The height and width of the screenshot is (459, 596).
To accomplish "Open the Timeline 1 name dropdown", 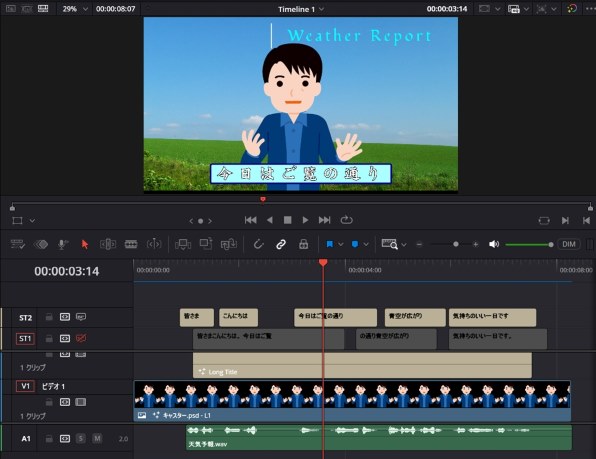I will pyautogui.click(x=322, y=9).
